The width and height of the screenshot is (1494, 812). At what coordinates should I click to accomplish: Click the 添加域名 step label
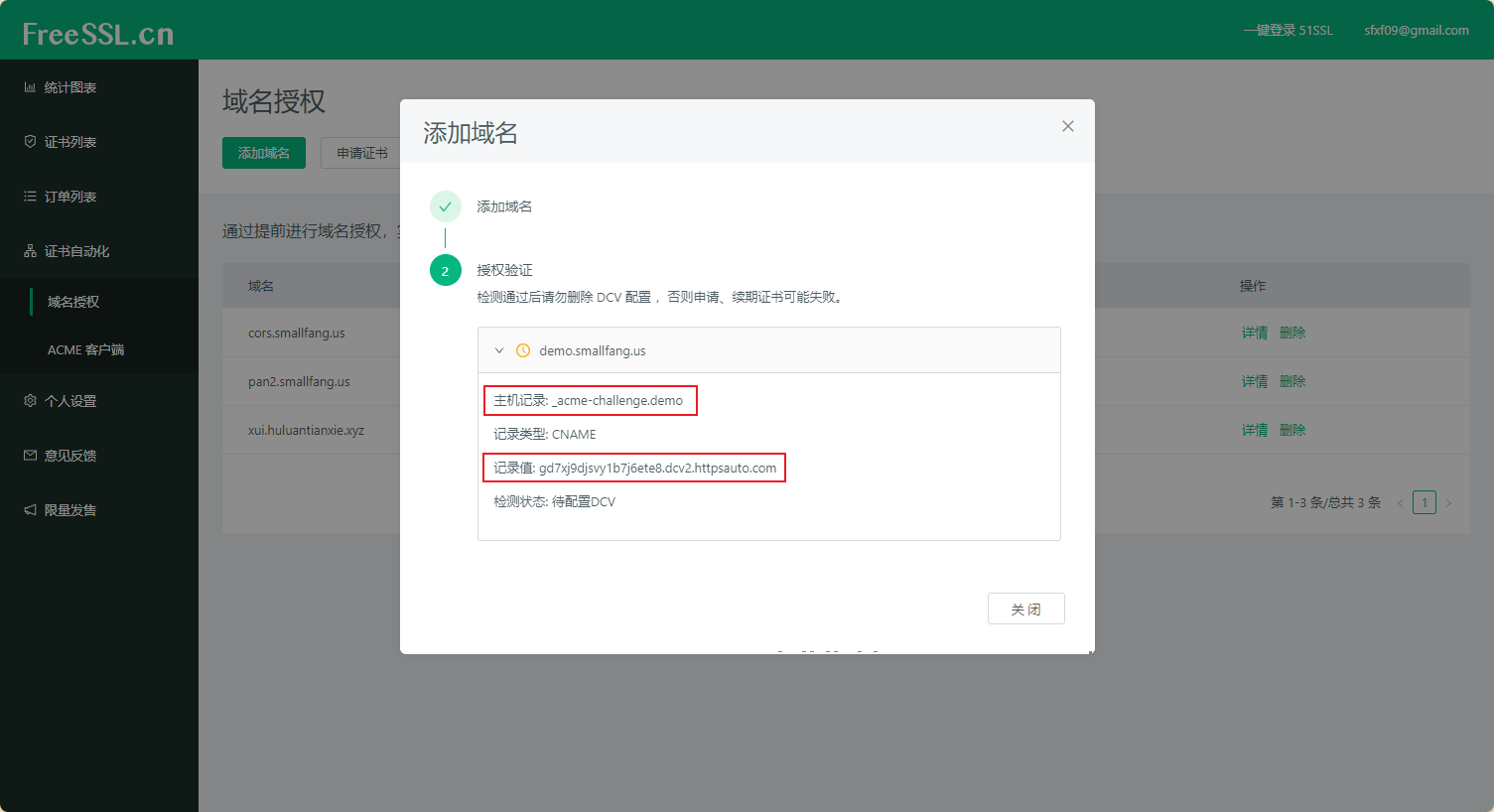(x=504, y=206)
